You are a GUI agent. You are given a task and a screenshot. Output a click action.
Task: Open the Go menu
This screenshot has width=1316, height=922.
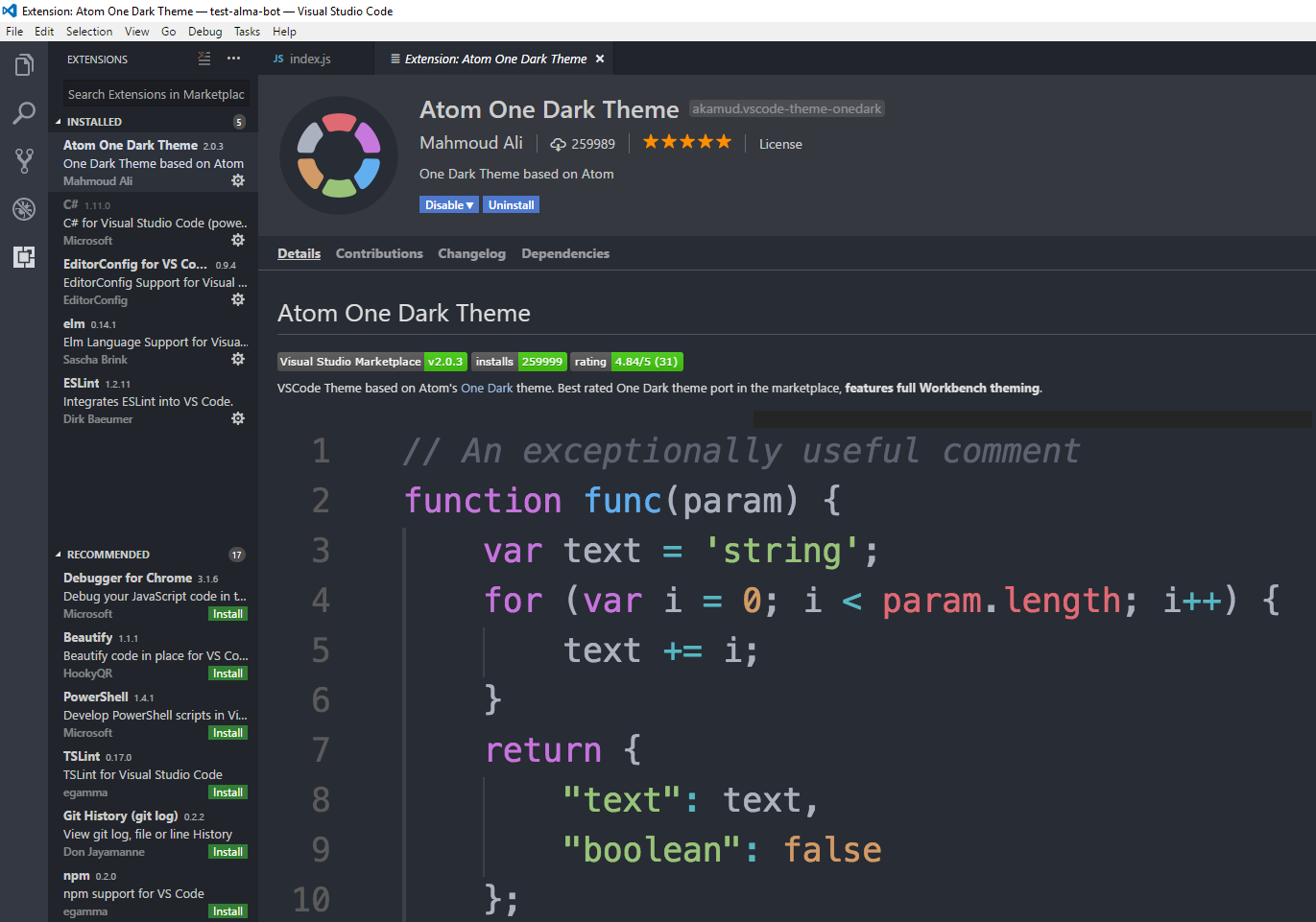click(x=169, y=32)
